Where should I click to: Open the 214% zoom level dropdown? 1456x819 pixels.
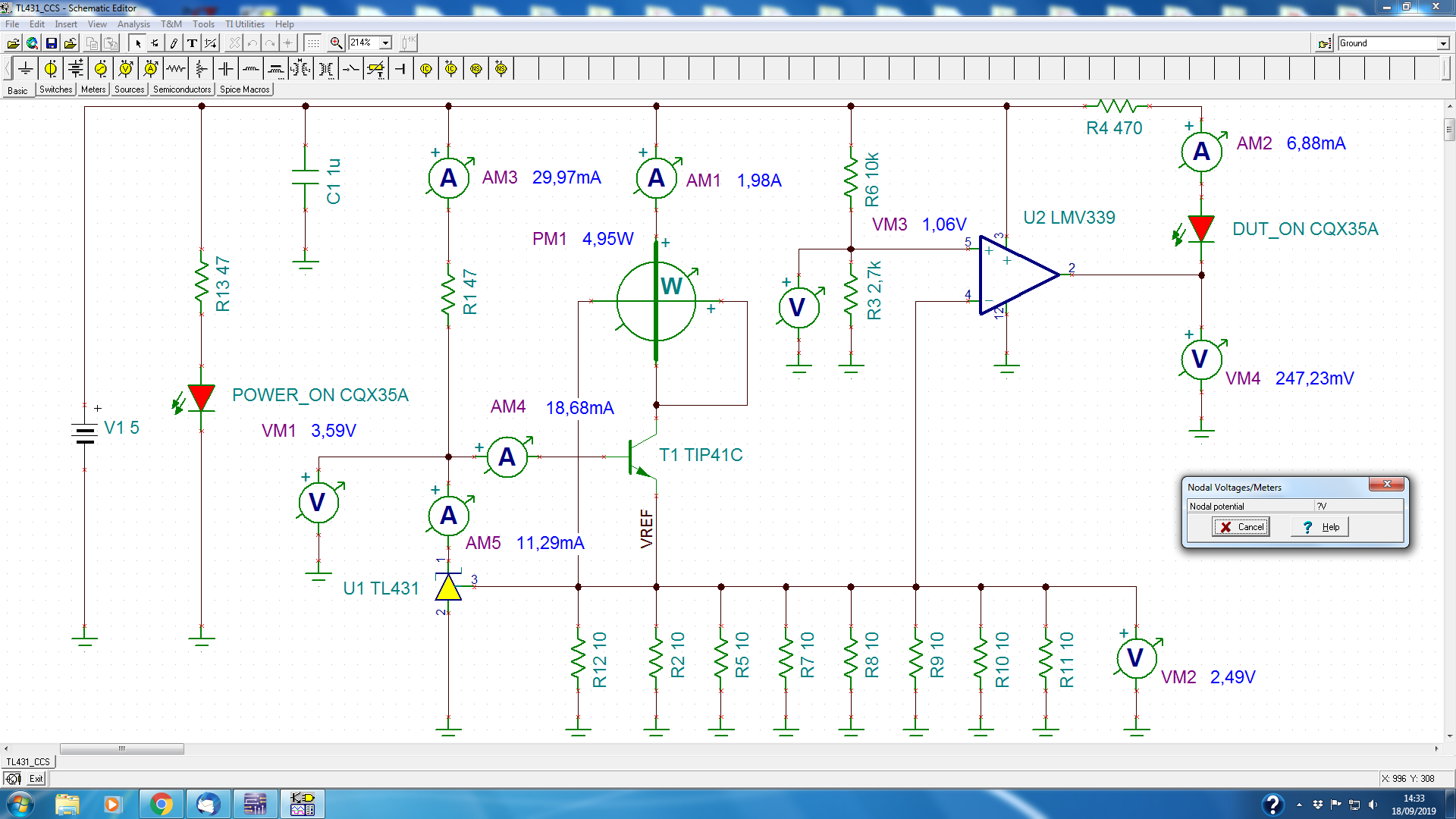(385, 43)
